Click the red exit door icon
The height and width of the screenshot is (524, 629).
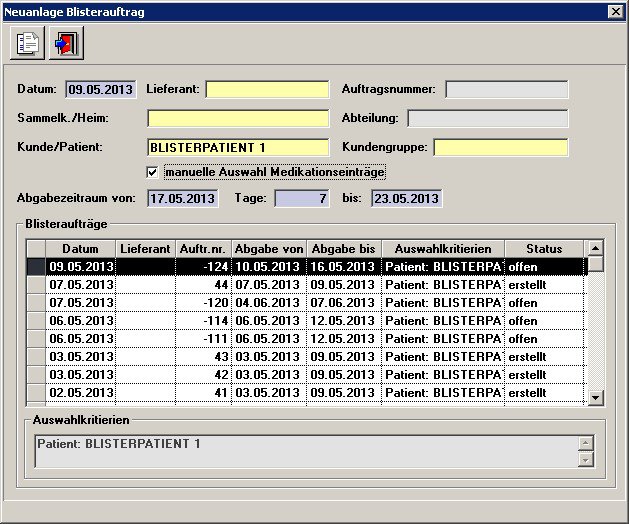(x=66, y=44)
